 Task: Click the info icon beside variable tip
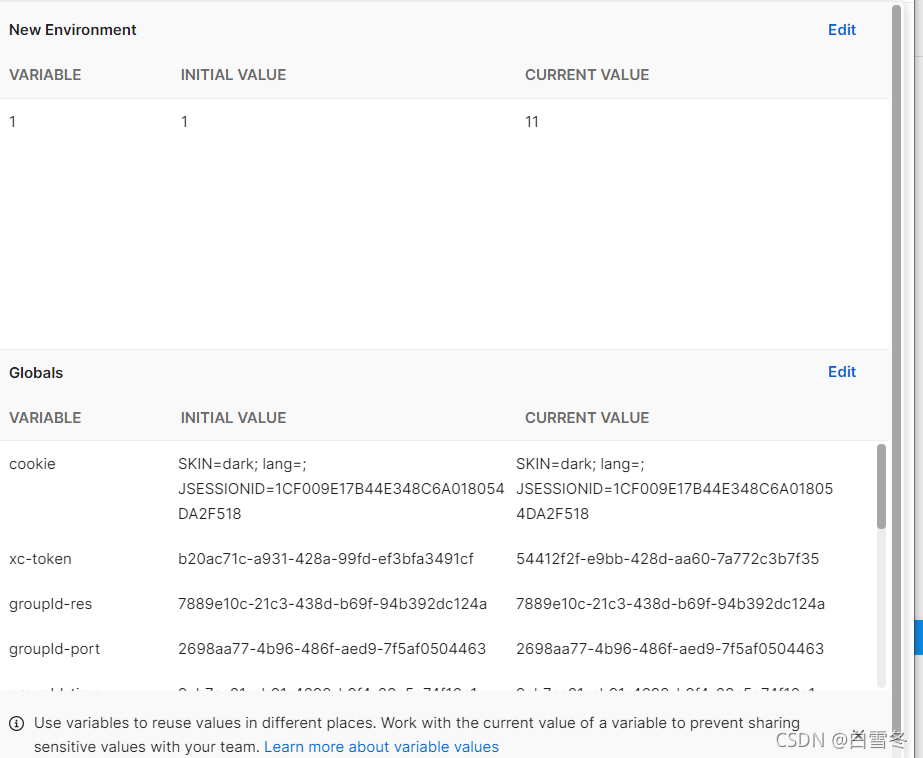[x=16, y=723]
